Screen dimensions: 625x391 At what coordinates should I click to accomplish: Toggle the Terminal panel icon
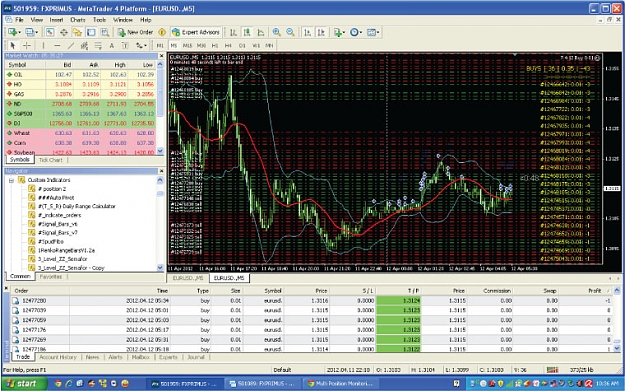[91, 32]
